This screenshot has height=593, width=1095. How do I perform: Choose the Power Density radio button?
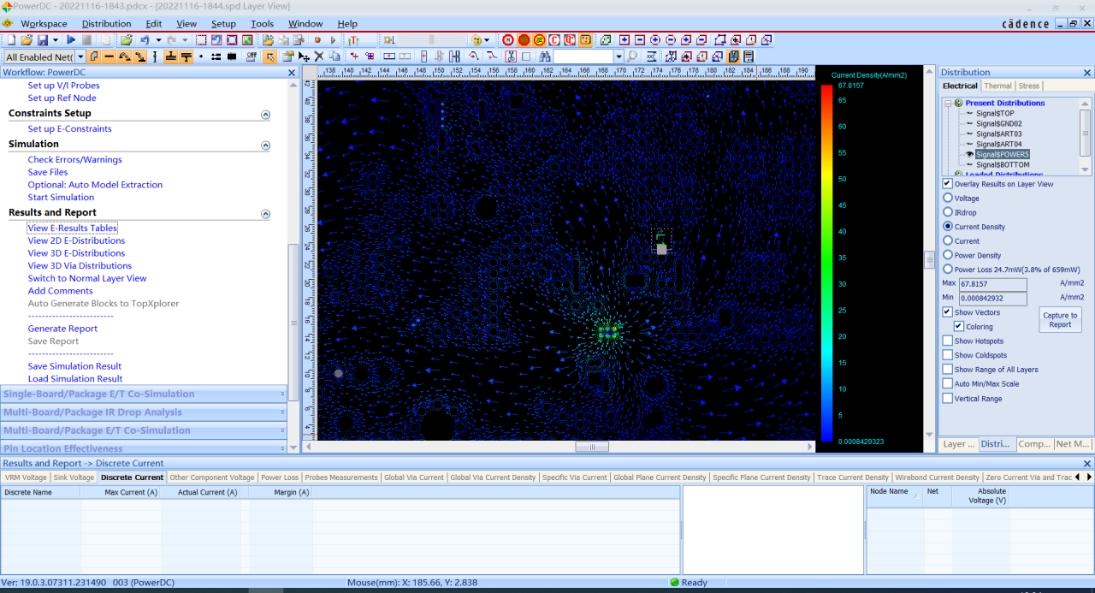(948, 255)
